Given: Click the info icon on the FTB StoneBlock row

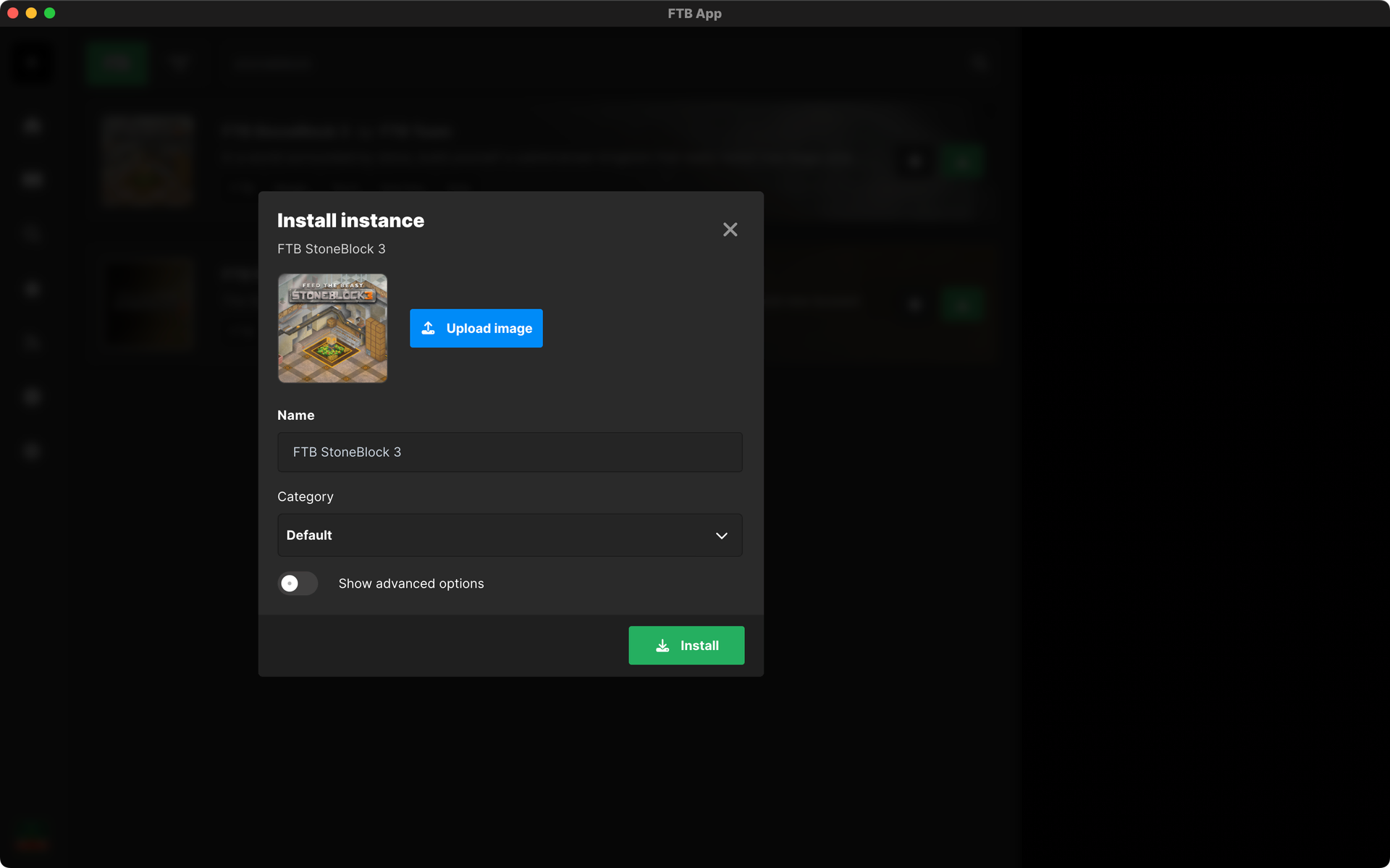Looking at the screenshot, I should pos(914,161).
